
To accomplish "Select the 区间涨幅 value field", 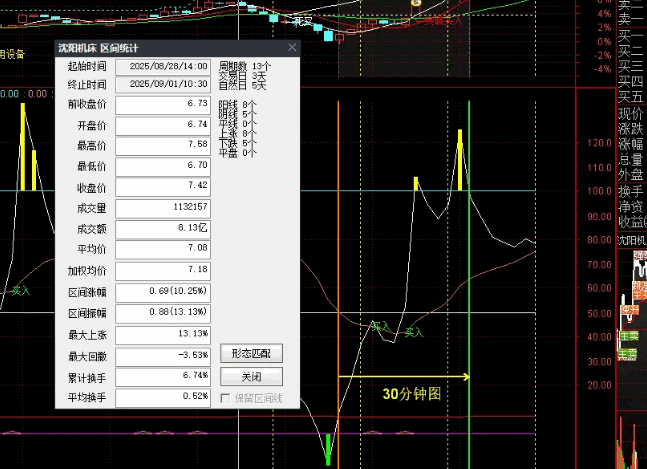I will (163, 291).
